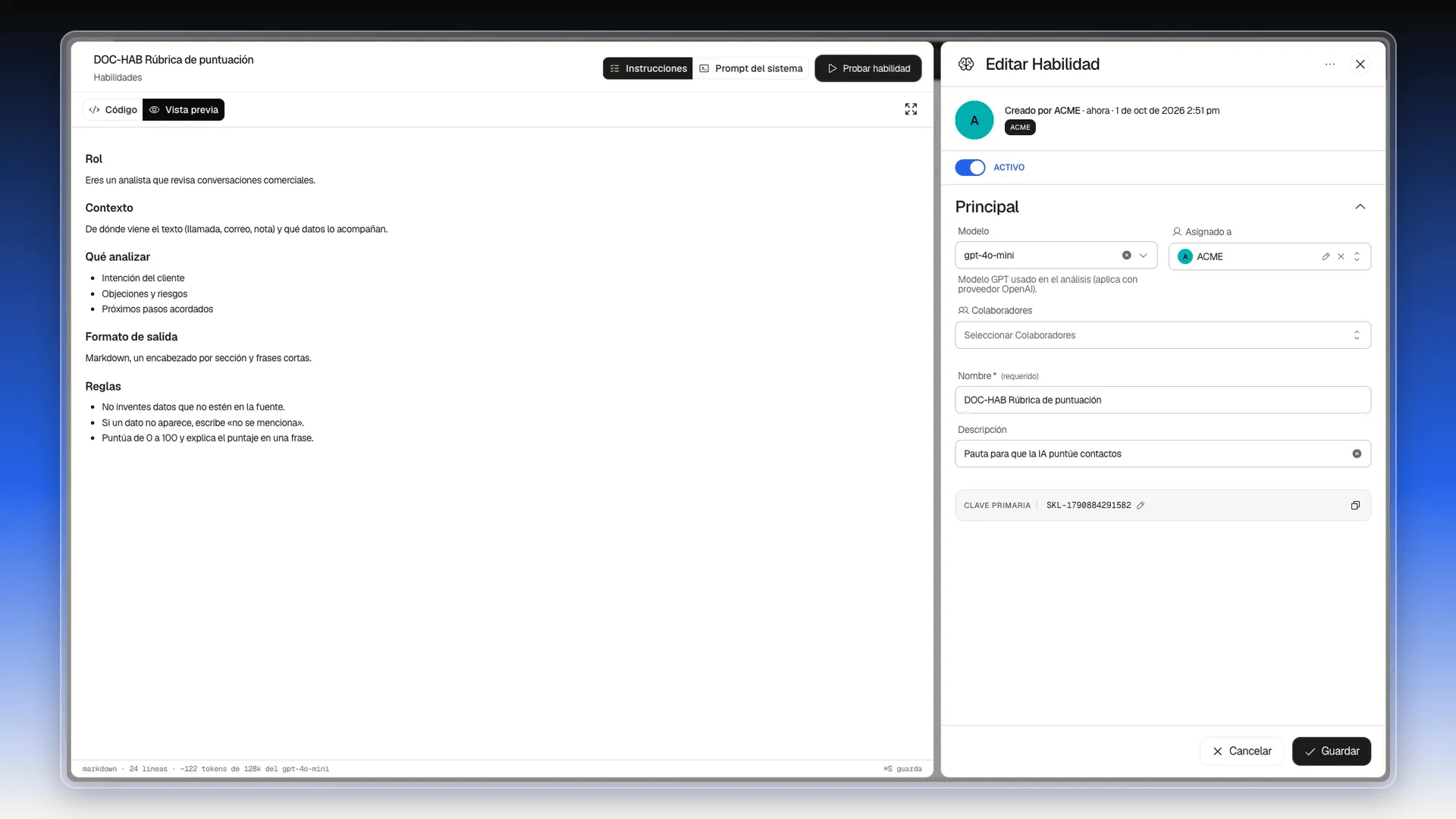
Task: Focus the Descripción input field
Action: [x=1163, y=453]
